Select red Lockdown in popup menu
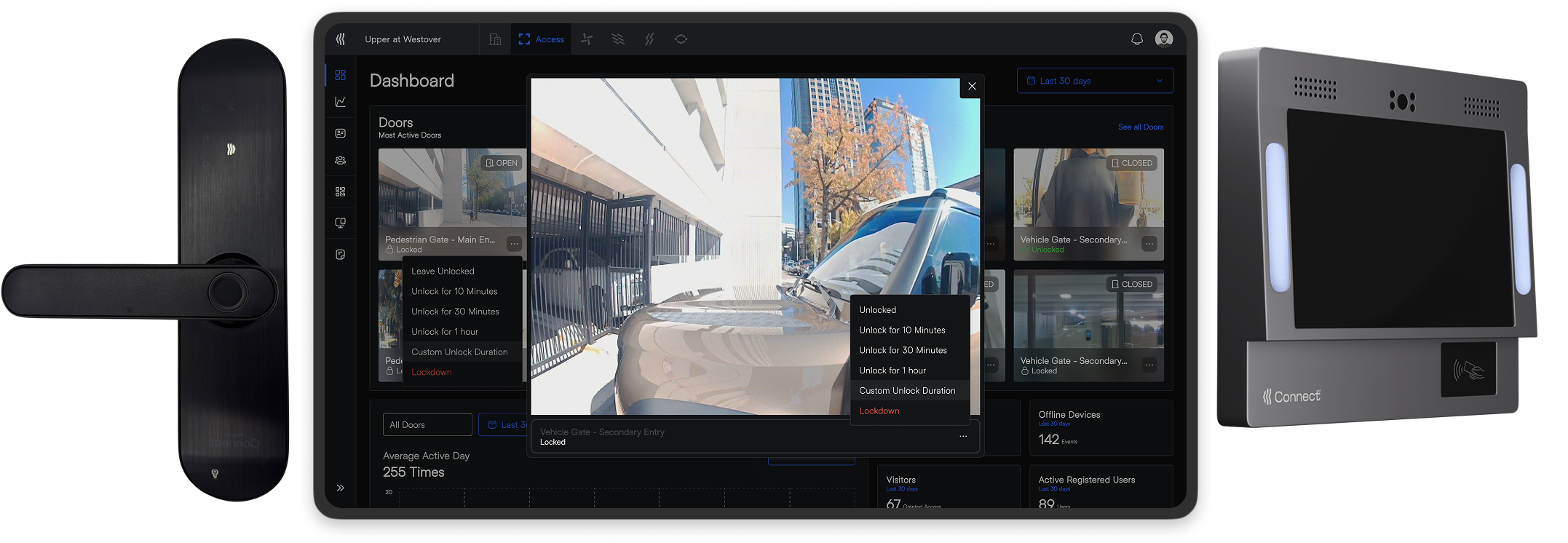The height and width of the screenshot is (543, 1568). pos(910,411)
